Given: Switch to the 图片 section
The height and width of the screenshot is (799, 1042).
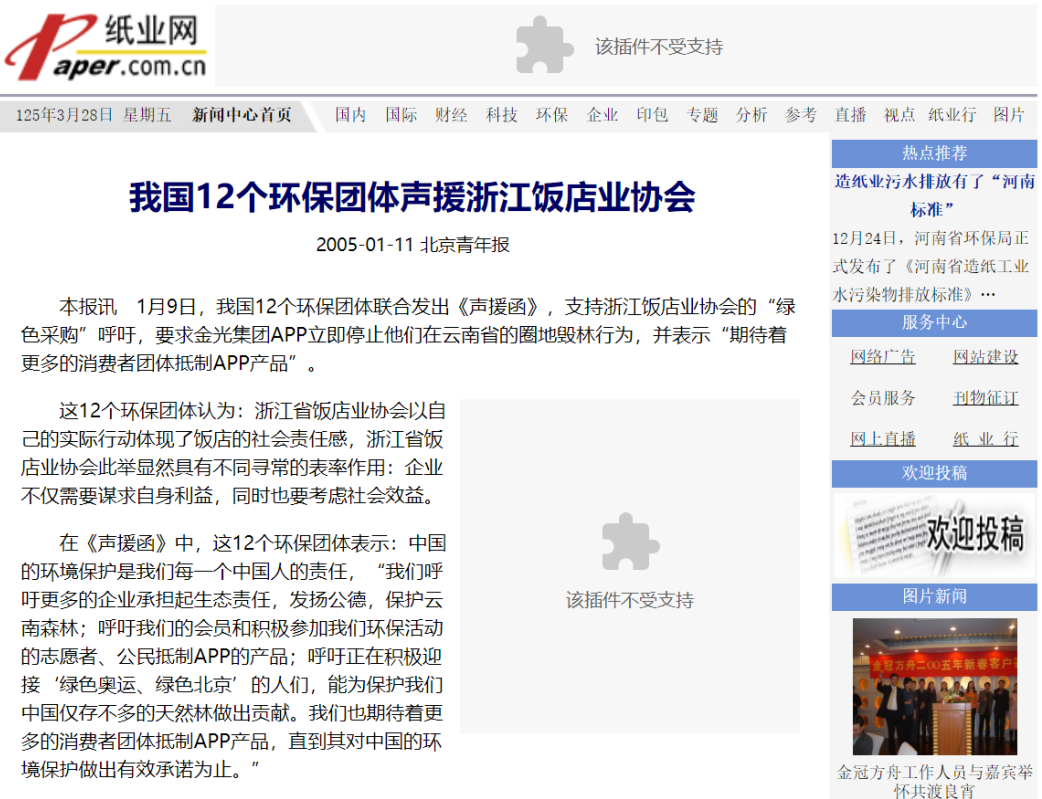Looking at the screenshot, I should coord(1008,115).
